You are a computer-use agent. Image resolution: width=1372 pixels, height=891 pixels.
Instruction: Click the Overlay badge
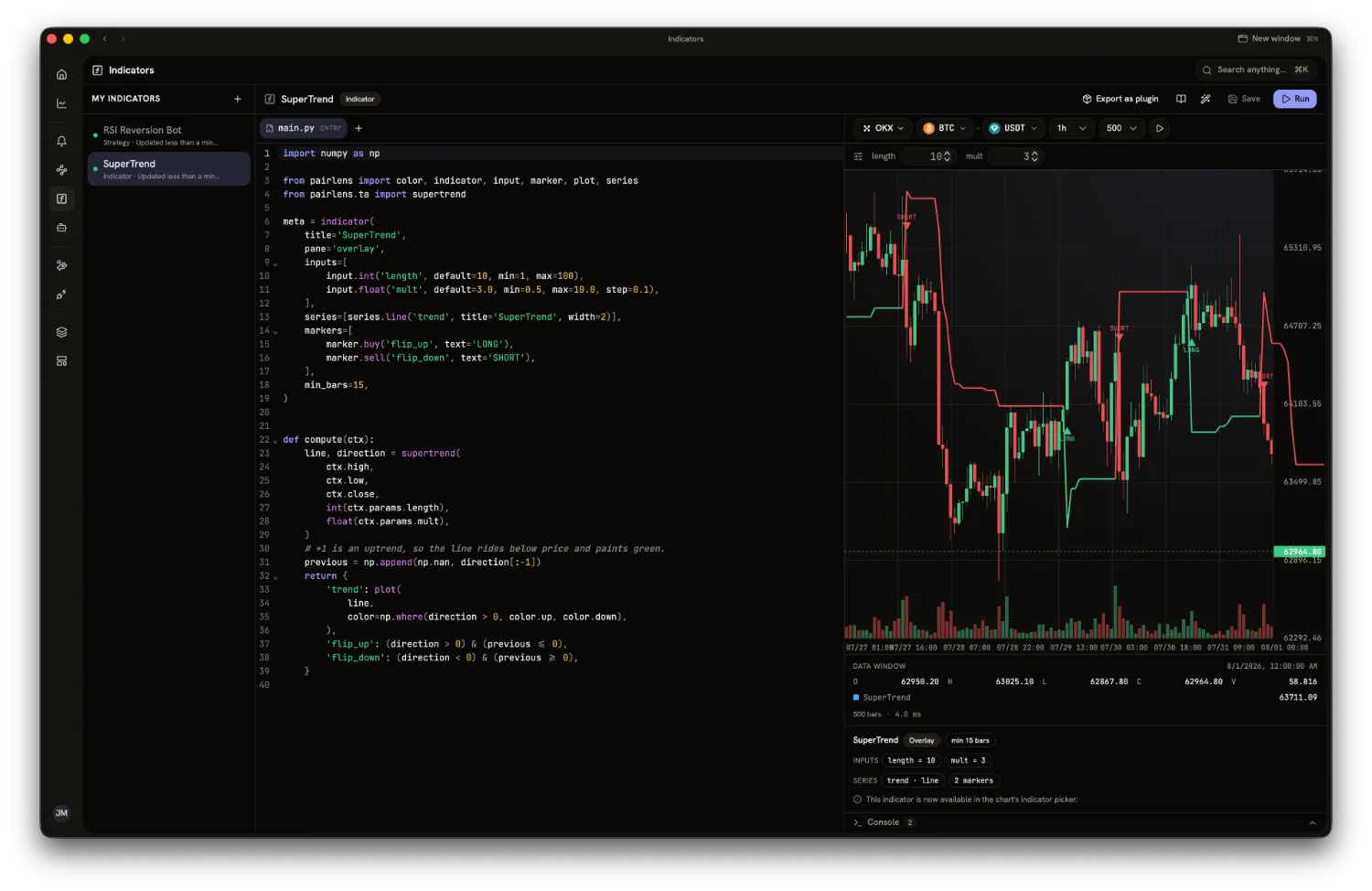tap(922, 741)
